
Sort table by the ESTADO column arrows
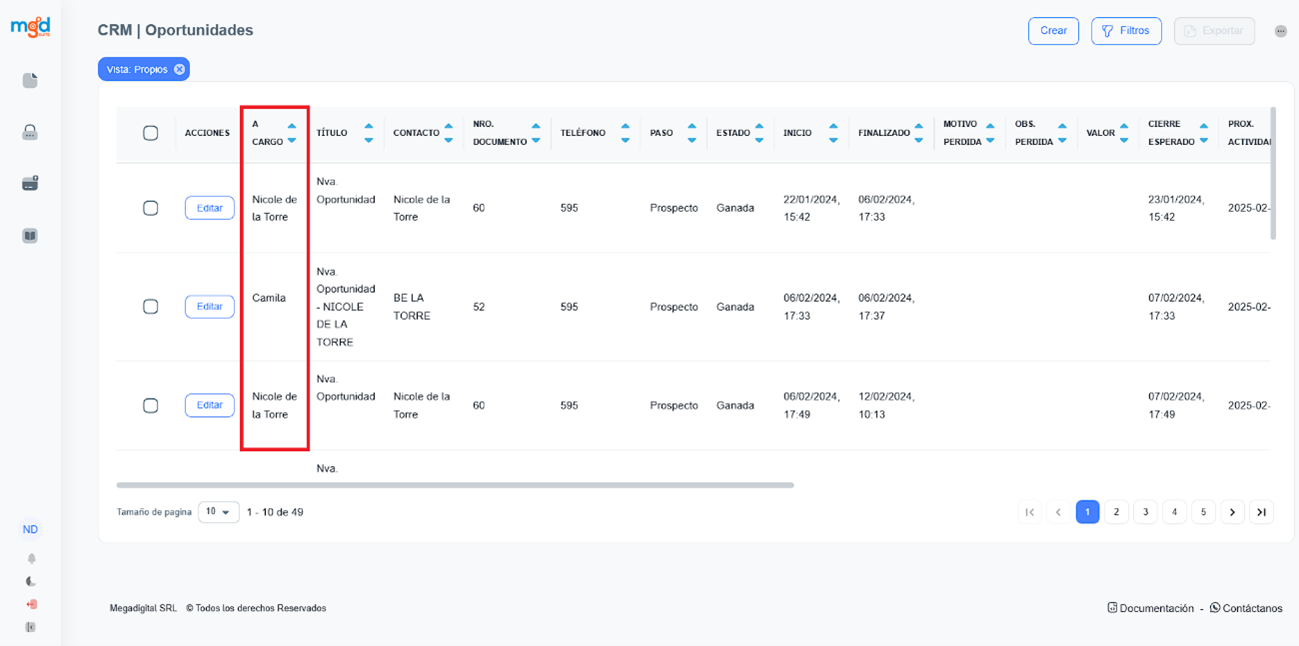tap(761, 133)
